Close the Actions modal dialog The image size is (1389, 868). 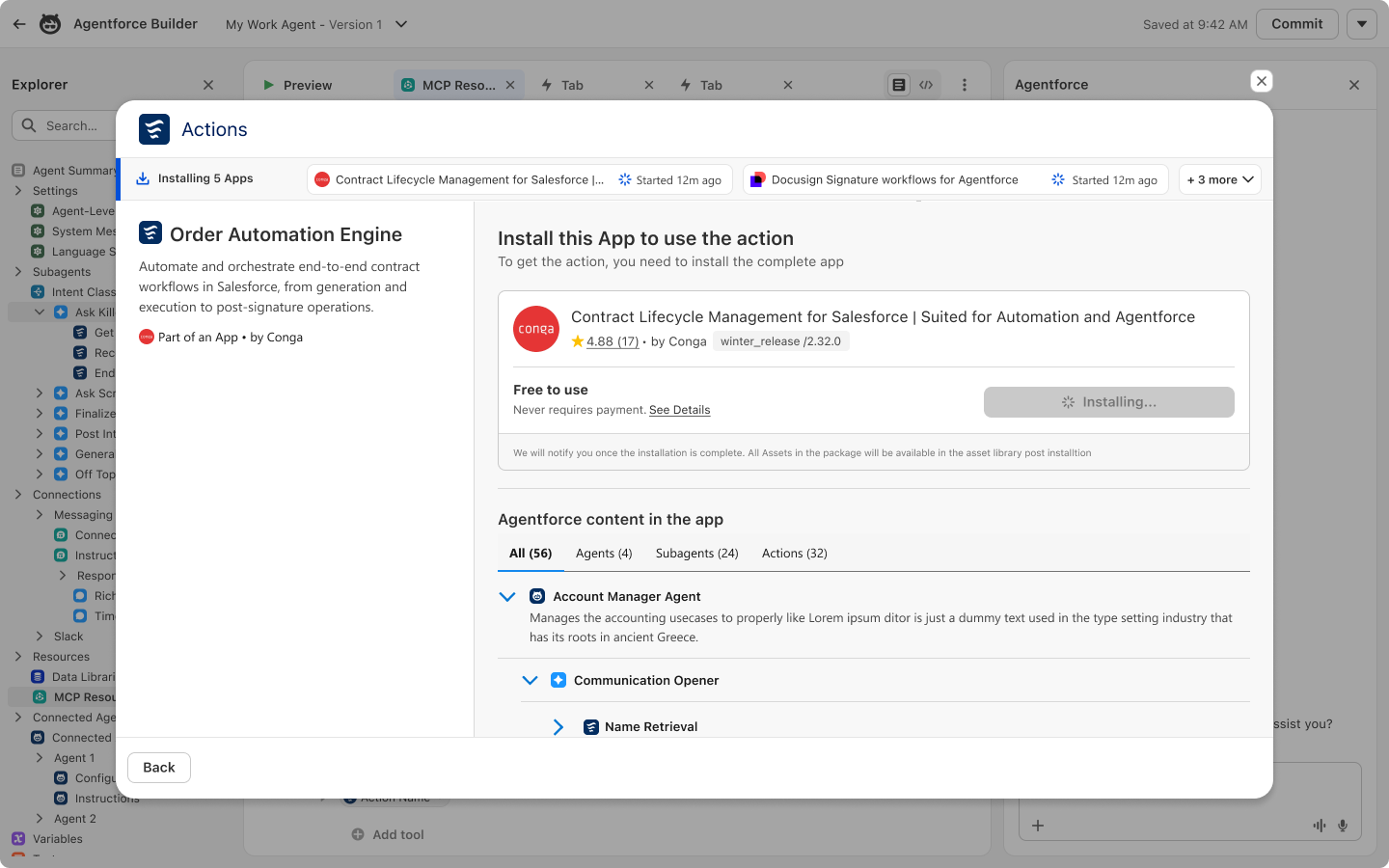tap(1262, 81)
